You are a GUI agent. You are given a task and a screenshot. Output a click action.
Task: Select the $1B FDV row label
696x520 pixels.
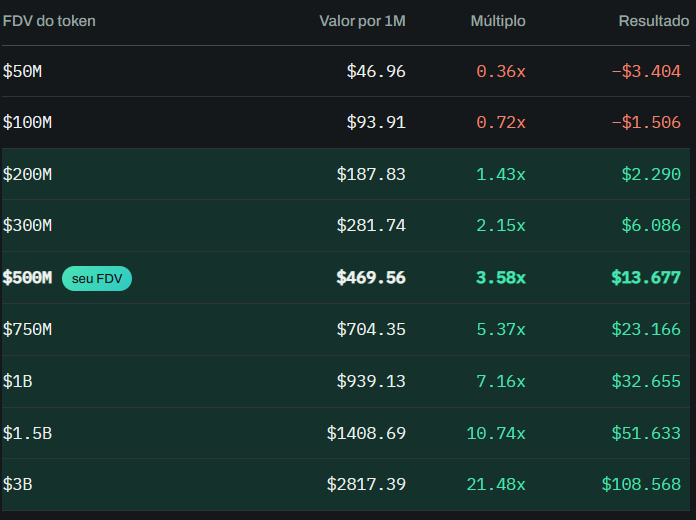pyautogui.click(x=17, y=381)
